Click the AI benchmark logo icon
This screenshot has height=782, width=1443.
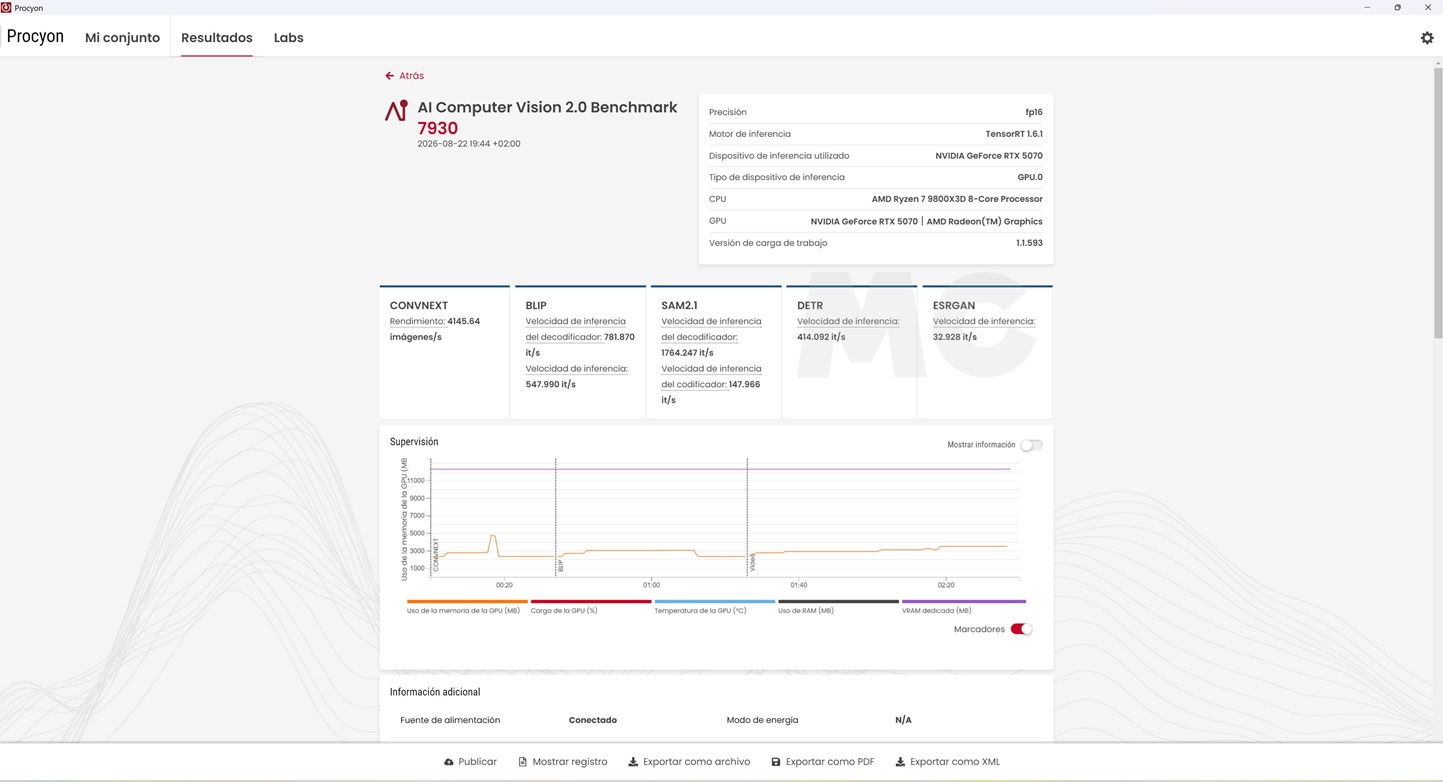396,111
